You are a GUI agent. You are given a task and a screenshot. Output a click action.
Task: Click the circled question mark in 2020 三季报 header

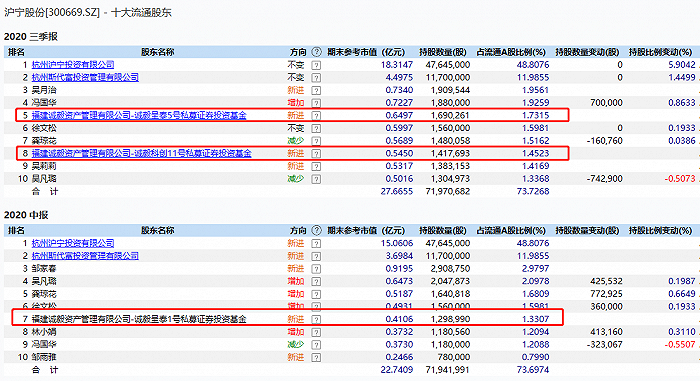point(317,52)
